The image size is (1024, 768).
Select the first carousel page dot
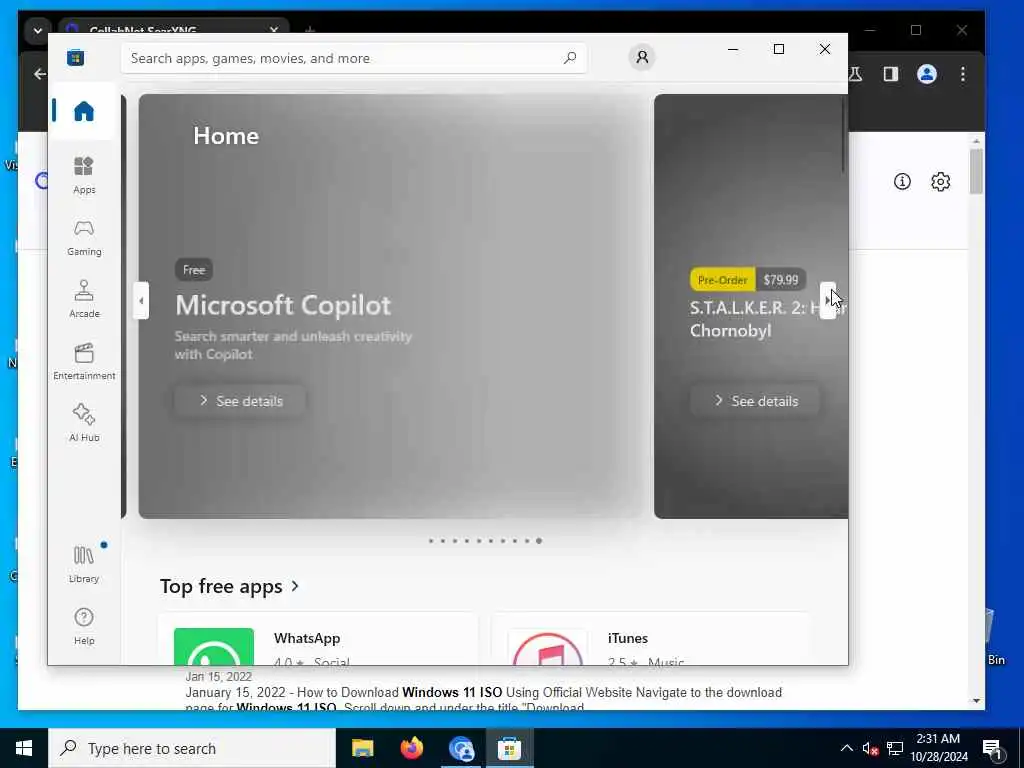tap(431, 541)
